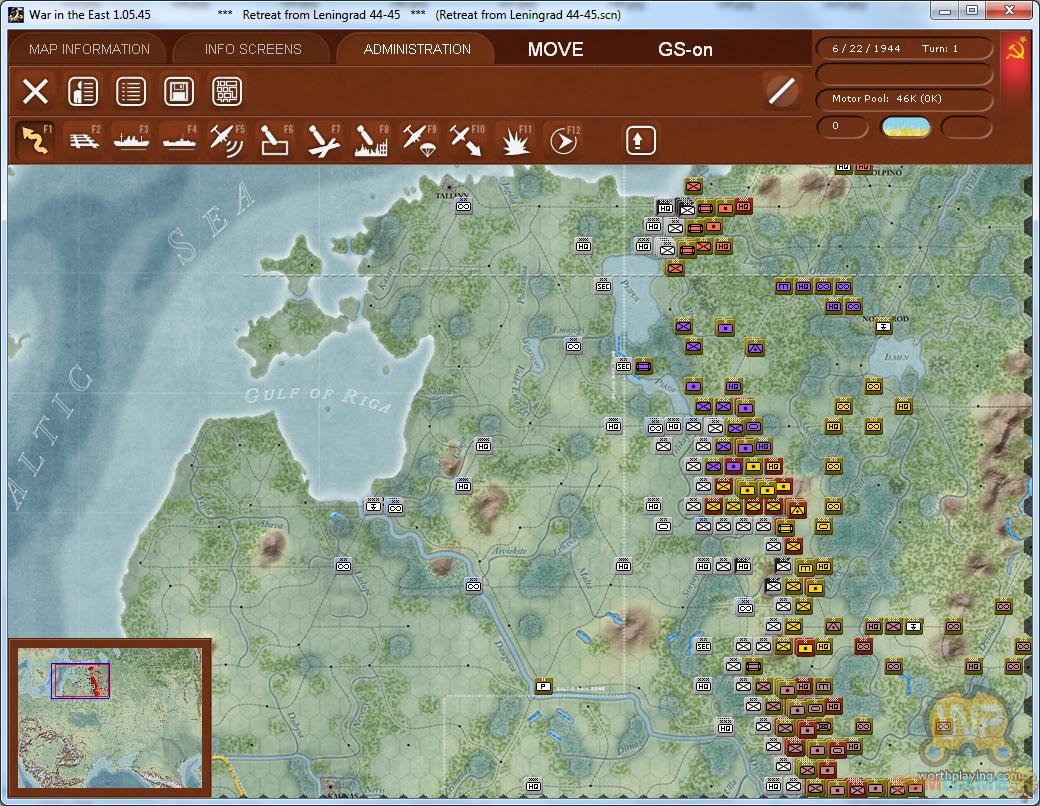Click the up-arrow button on mode toolbar

(x=641, y=141)
